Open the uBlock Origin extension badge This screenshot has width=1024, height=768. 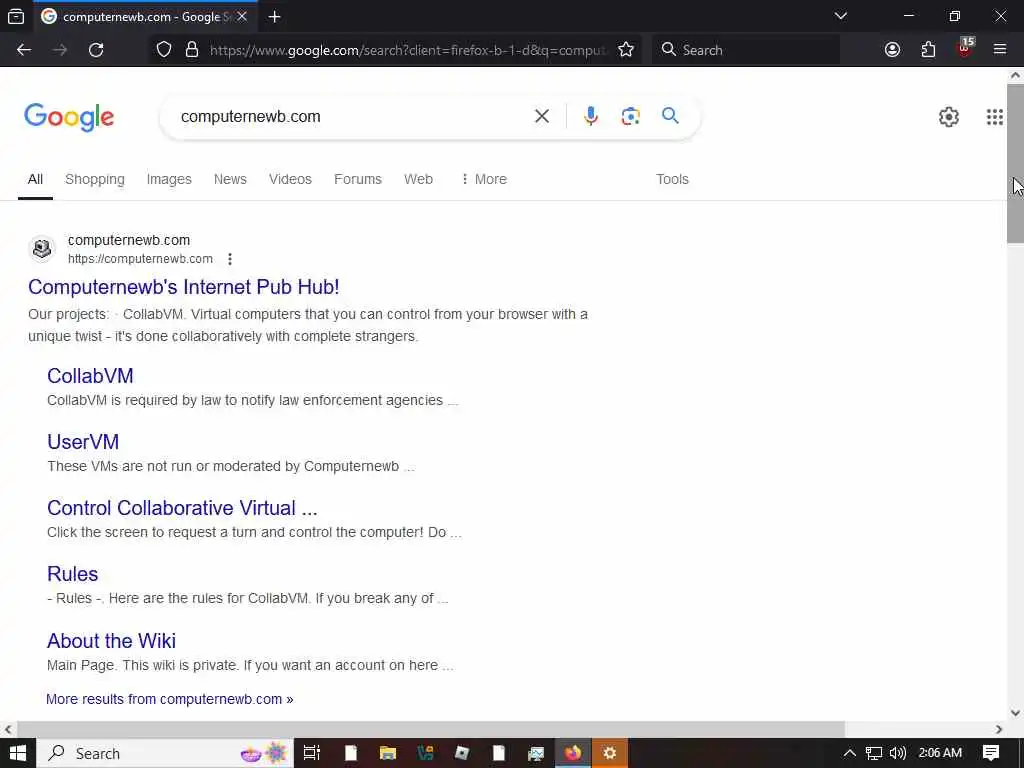pos(965,48)
